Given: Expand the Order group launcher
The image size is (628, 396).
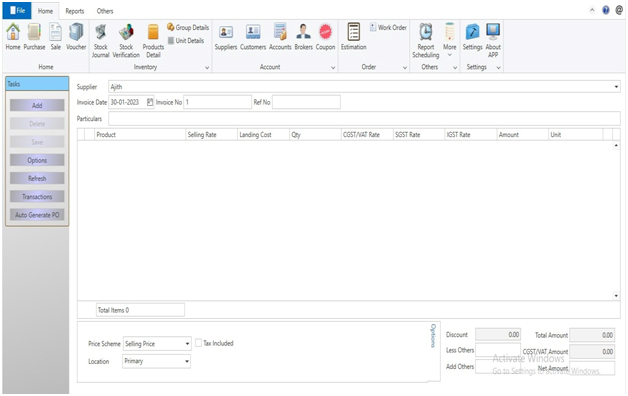Looking at the screenshot, I should [x=405, y=68].
